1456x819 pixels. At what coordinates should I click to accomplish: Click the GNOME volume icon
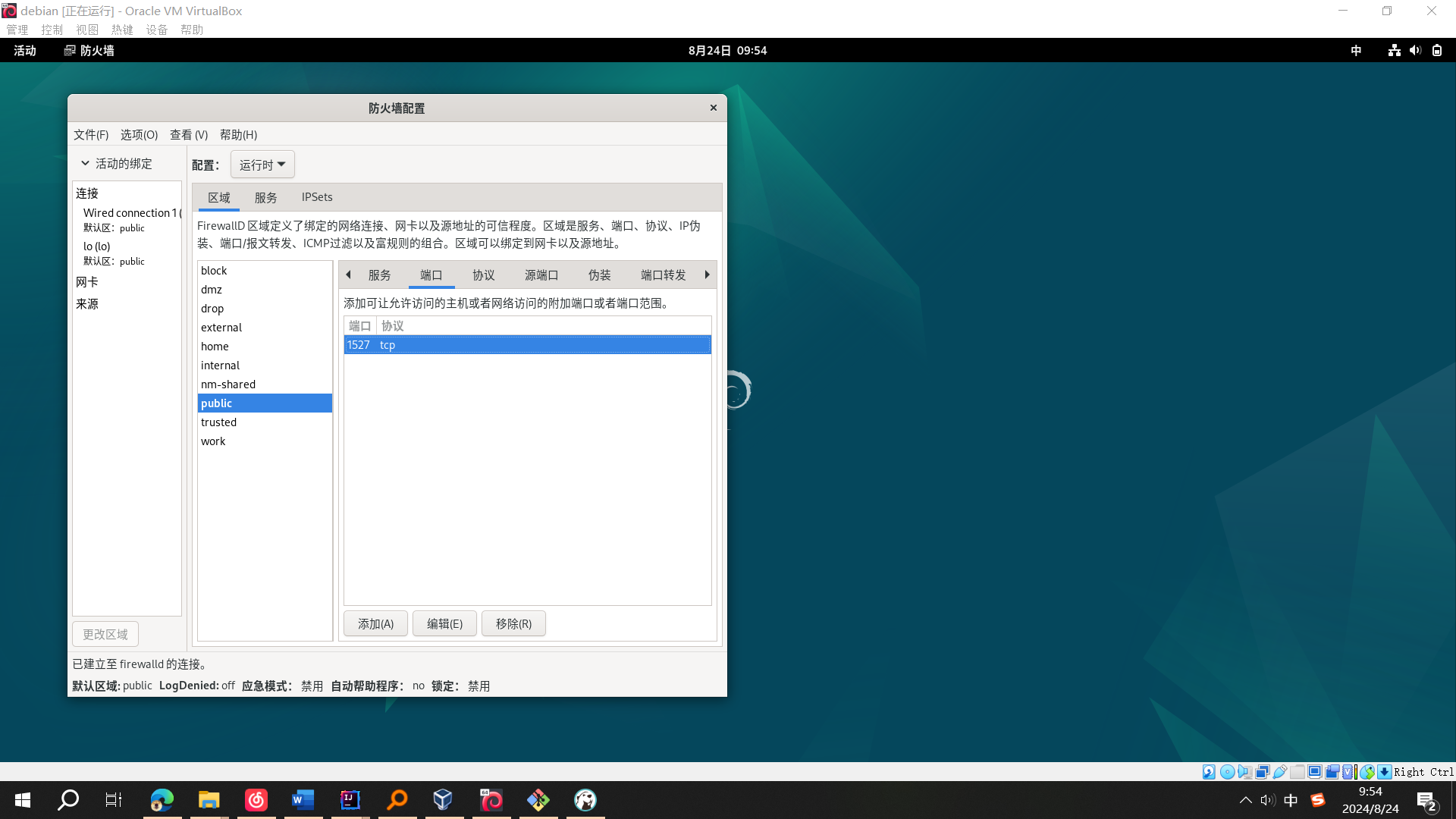point(1415,51)
